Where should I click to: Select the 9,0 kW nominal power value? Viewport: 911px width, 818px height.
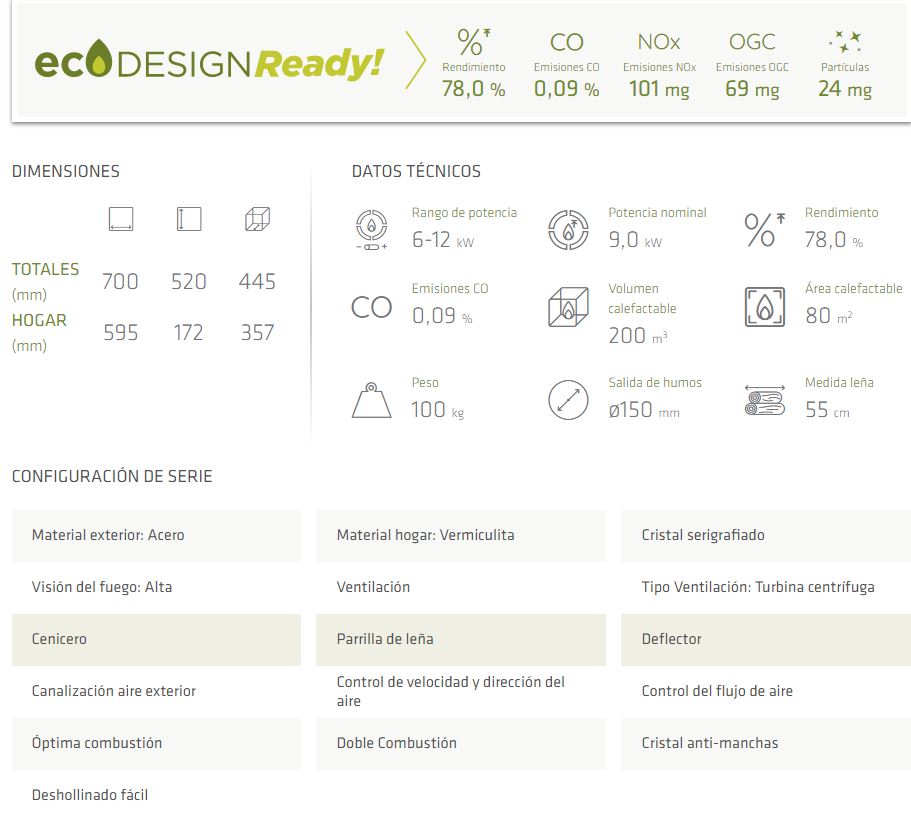tap(635, 239)
